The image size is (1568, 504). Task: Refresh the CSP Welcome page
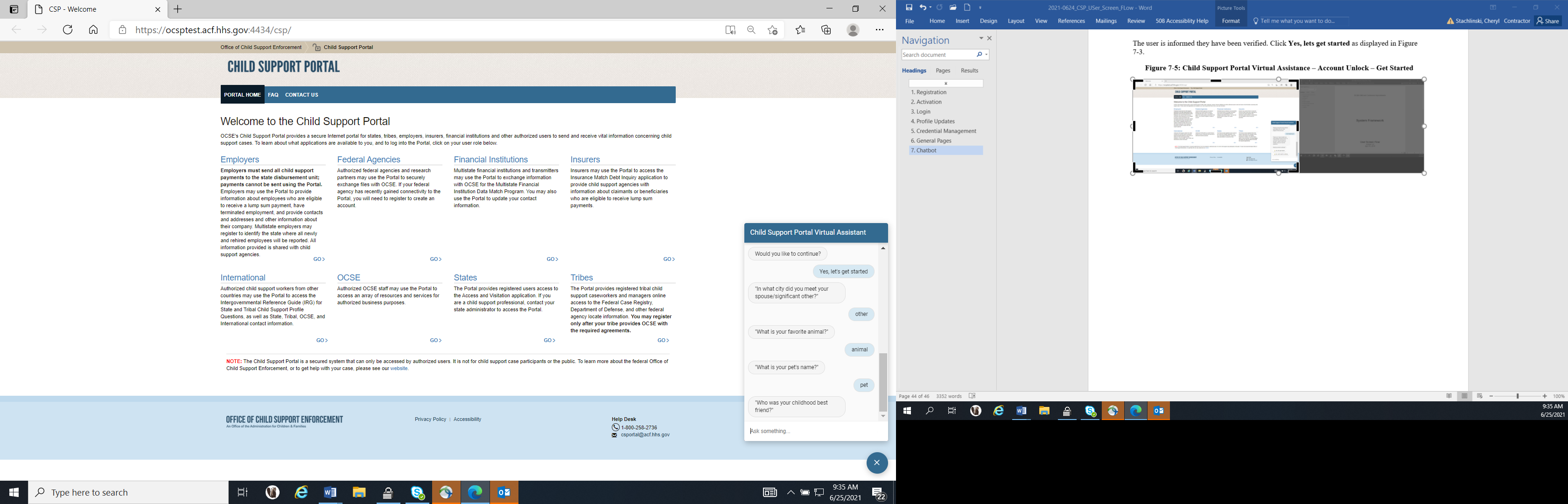click(x=68, y=30)
